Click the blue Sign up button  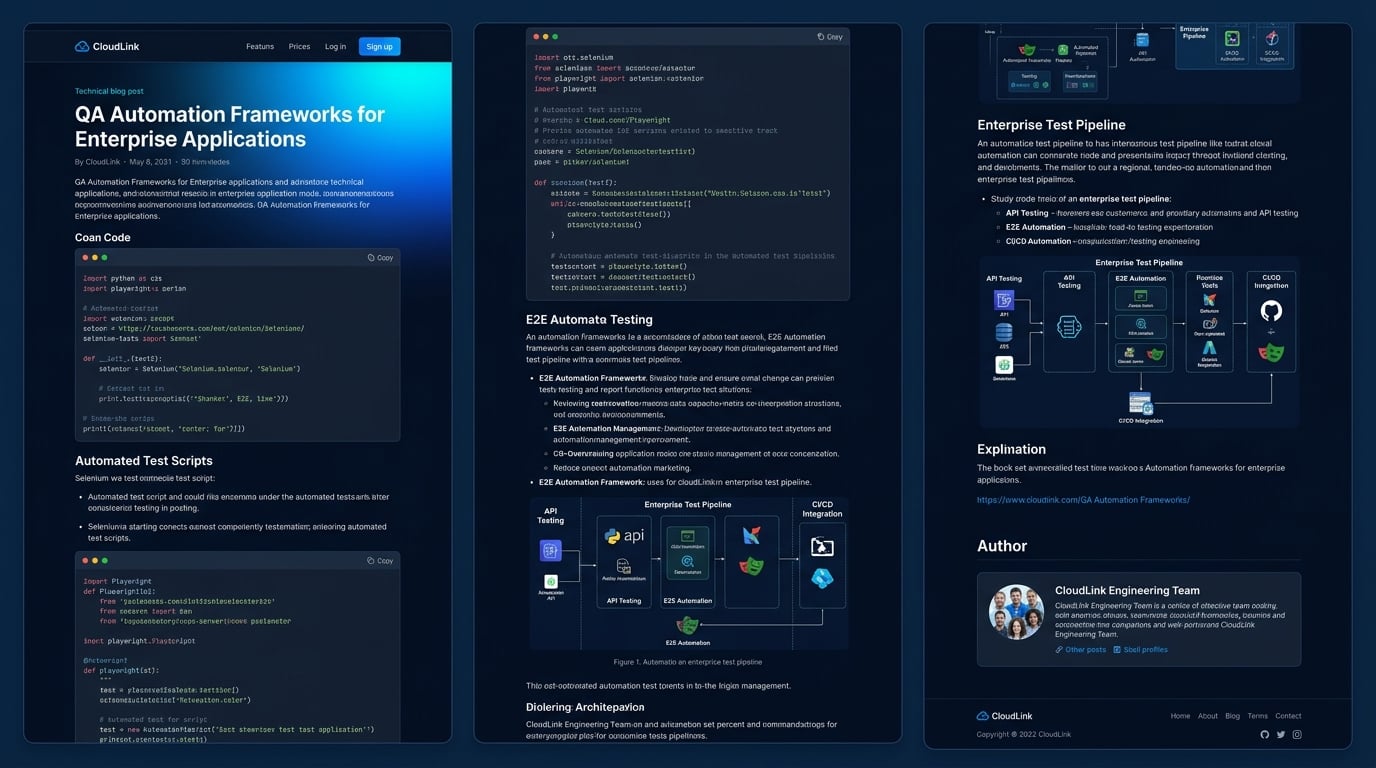(379, 46)
